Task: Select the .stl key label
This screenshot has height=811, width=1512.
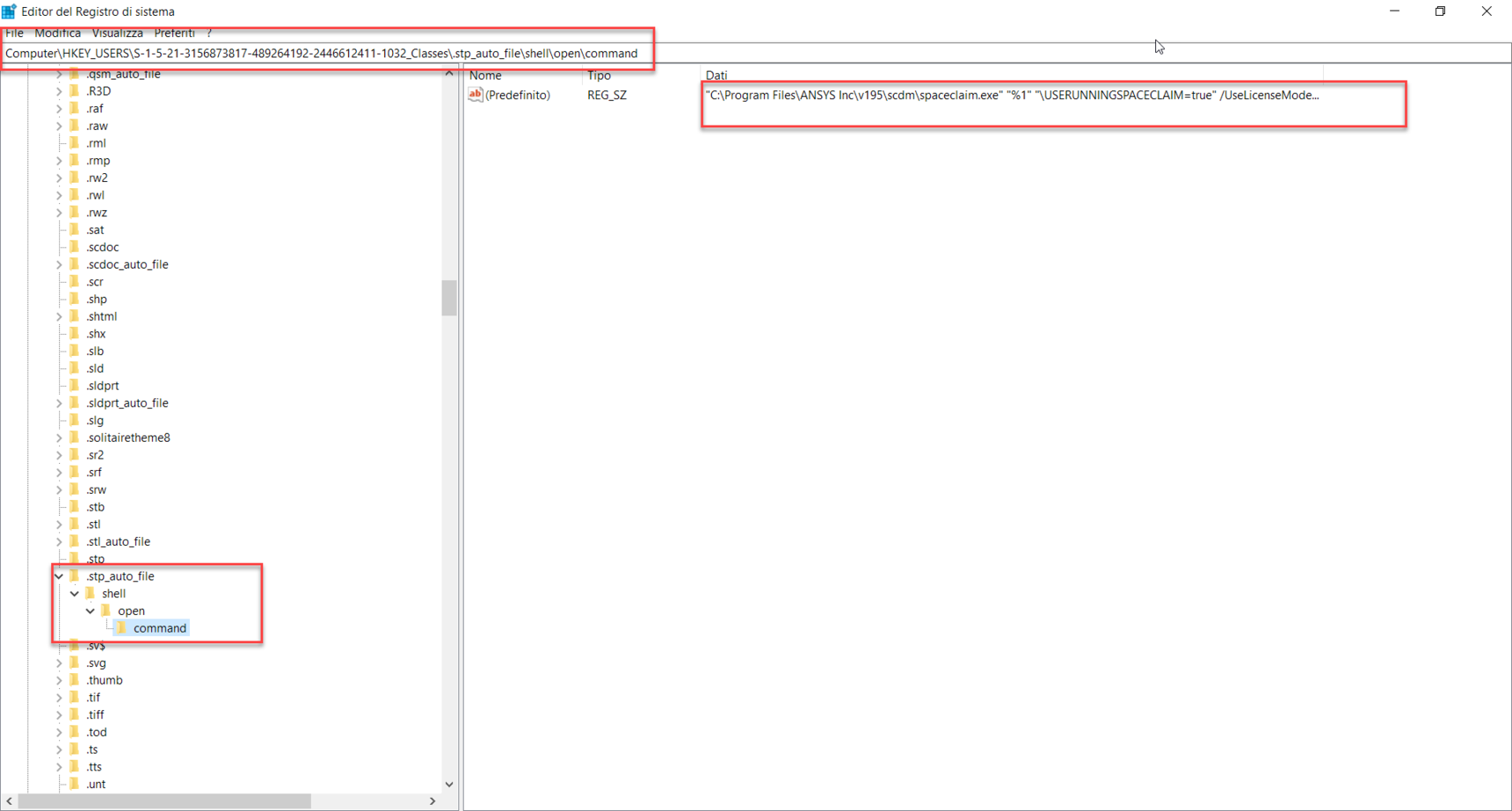Action: [x=93, y=525]
